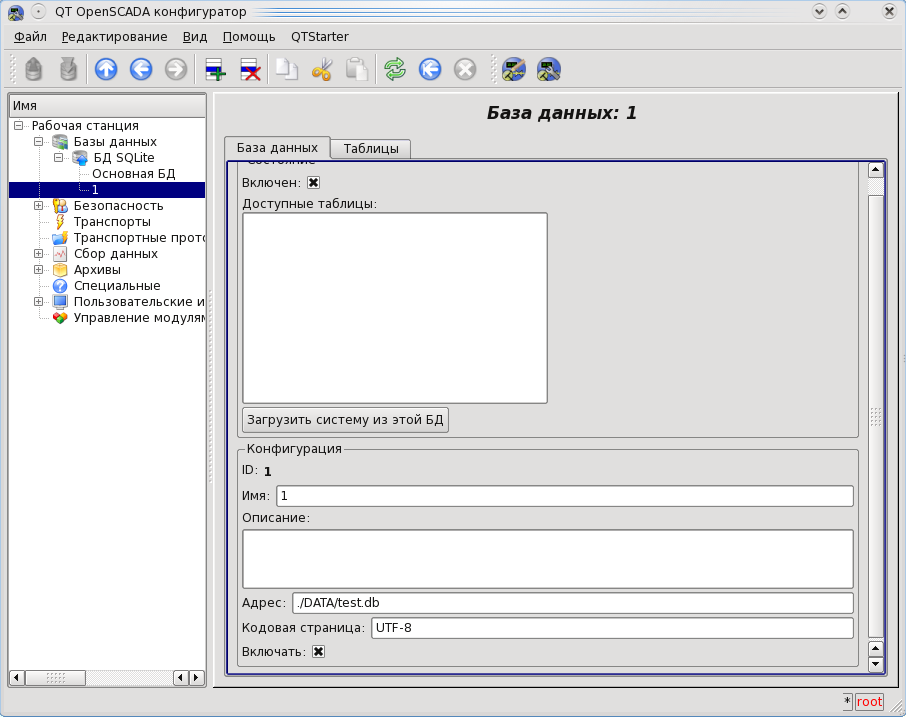Click the blue Back arrow toolbar icon
This screenshot has height=717, width=906.
141,69
